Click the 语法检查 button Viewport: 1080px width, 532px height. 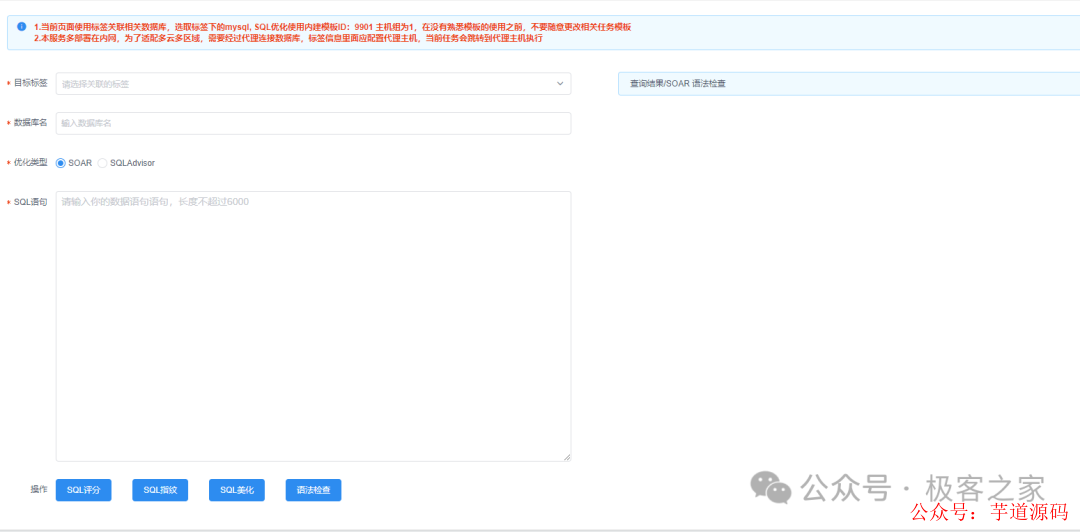(x=313, y=490)
